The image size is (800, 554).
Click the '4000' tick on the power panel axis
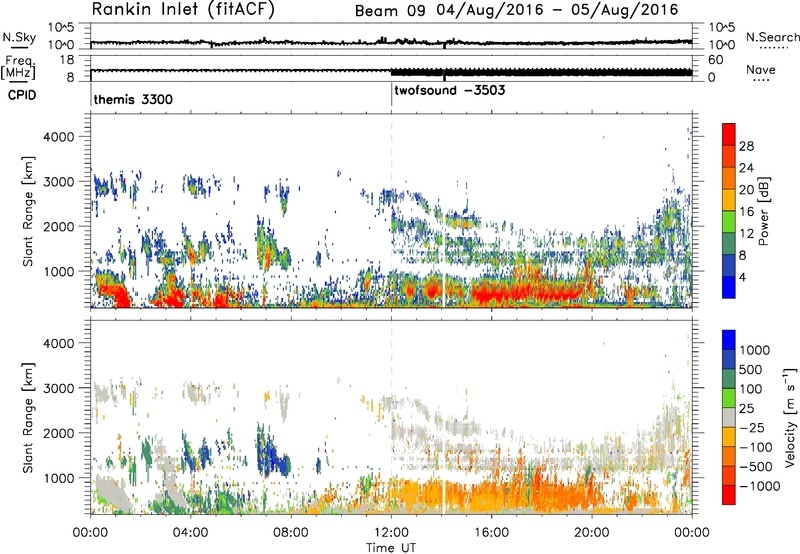[58, 137]
